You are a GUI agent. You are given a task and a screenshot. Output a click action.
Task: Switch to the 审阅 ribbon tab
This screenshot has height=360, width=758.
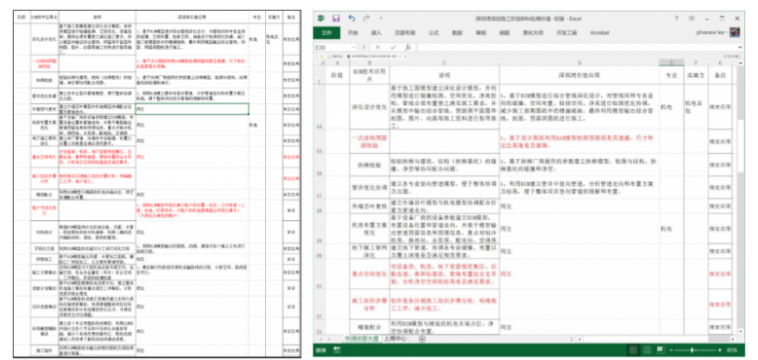pyautogui.click(x=481, y=33)
